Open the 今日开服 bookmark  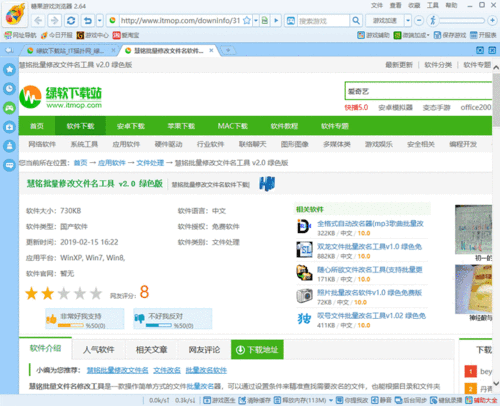point(57,35)
